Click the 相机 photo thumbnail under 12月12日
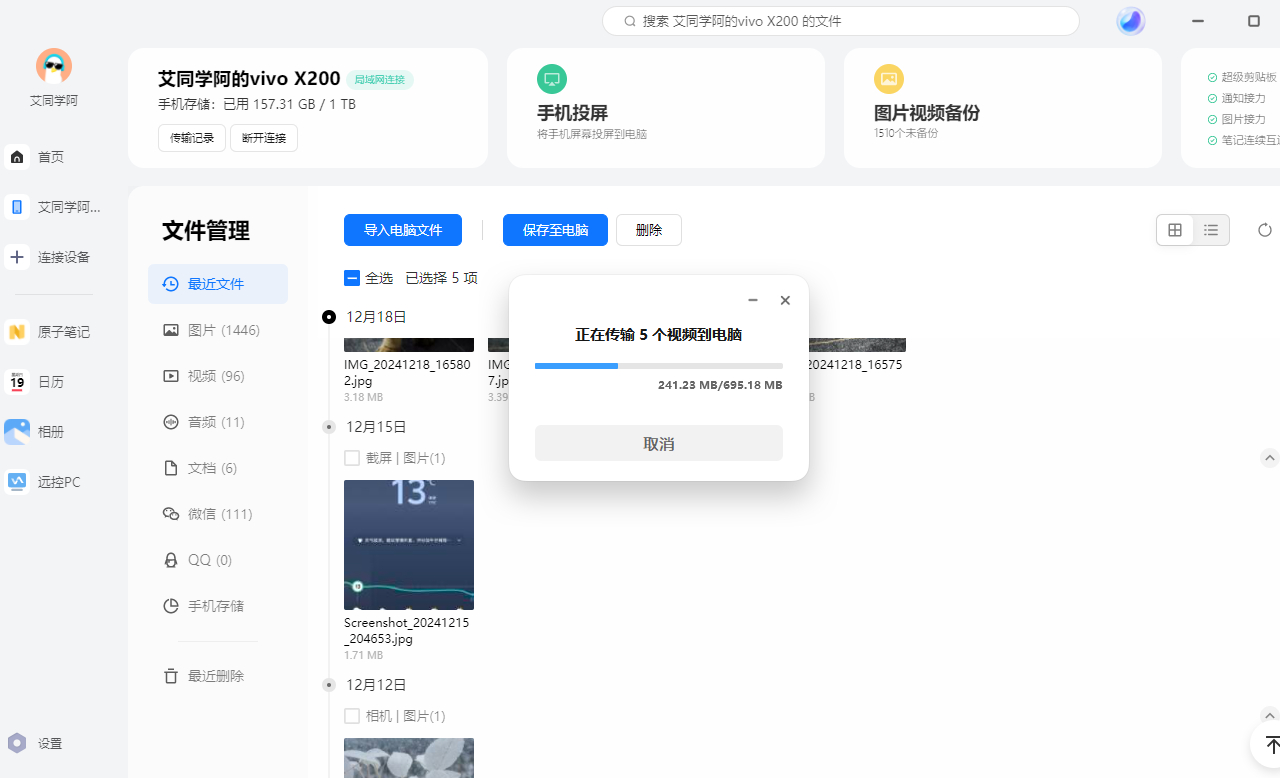 [409, 758]
